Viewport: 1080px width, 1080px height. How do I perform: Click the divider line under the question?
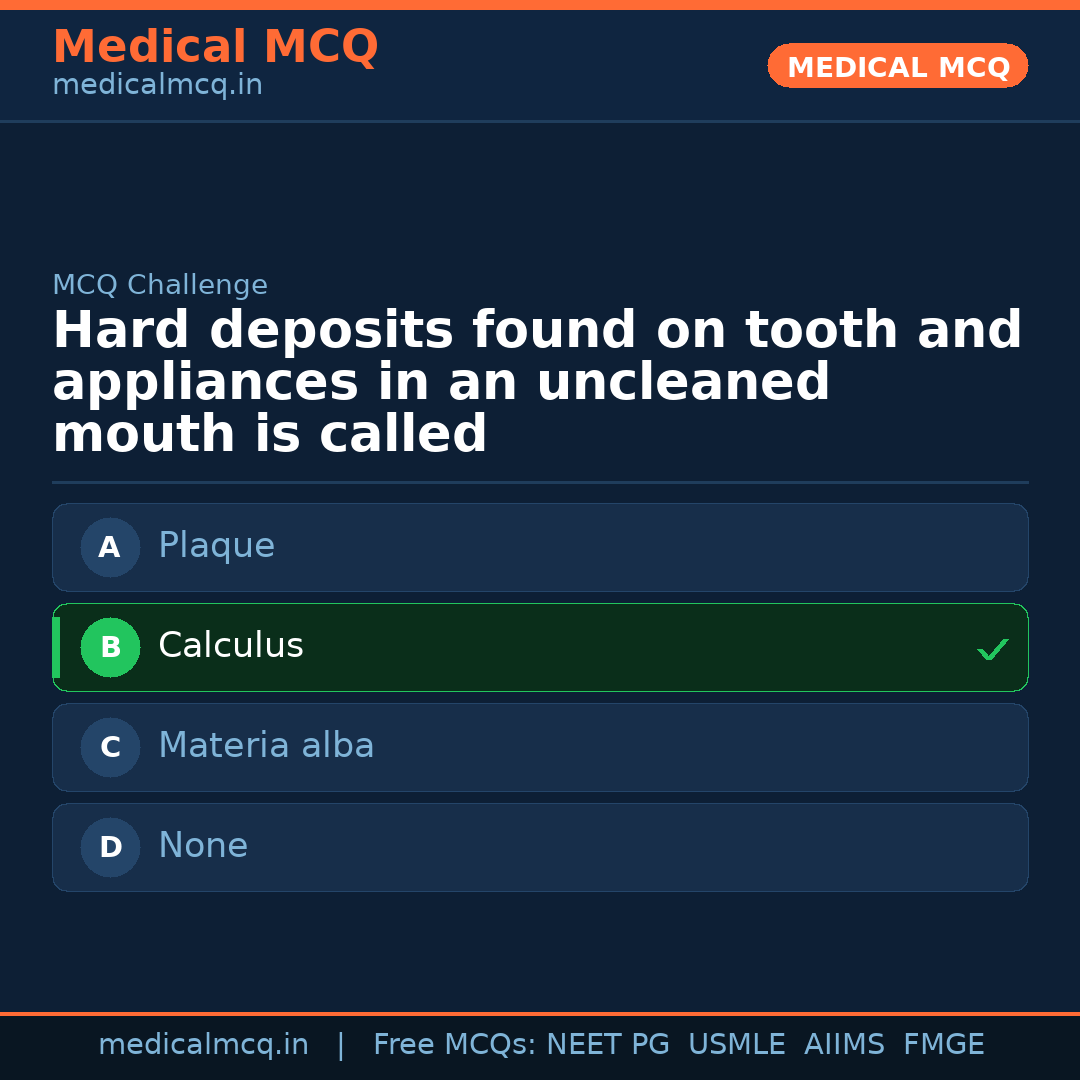tap(540, 483)
